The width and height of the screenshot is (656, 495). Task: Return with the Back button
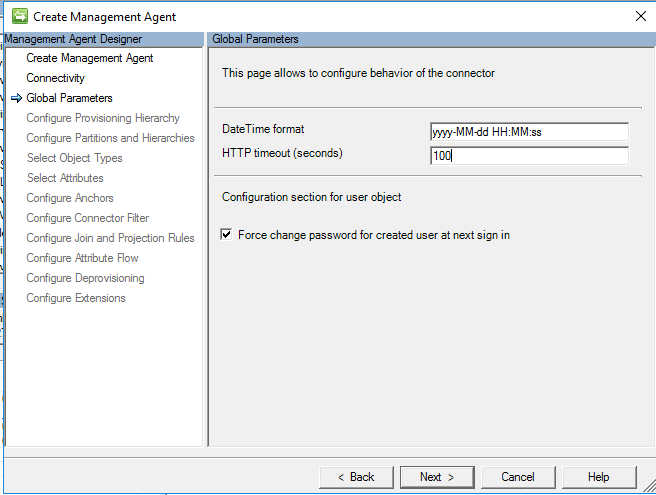click(x=356, y=477)
